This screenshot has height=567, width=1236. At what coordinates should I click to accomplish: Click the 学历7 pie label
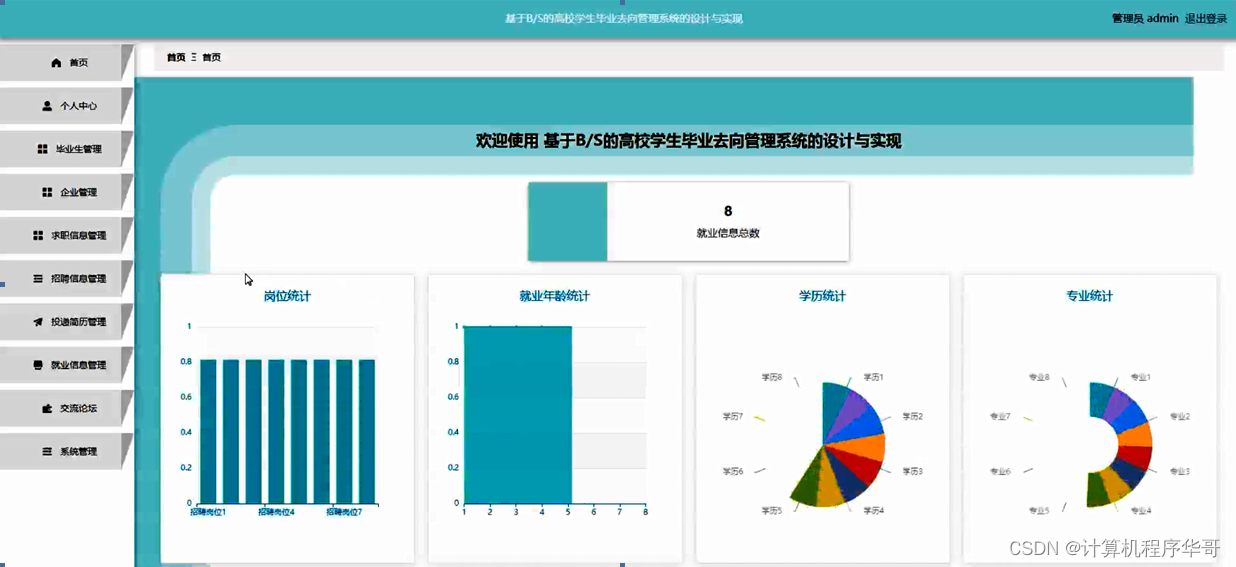(733, 416)
